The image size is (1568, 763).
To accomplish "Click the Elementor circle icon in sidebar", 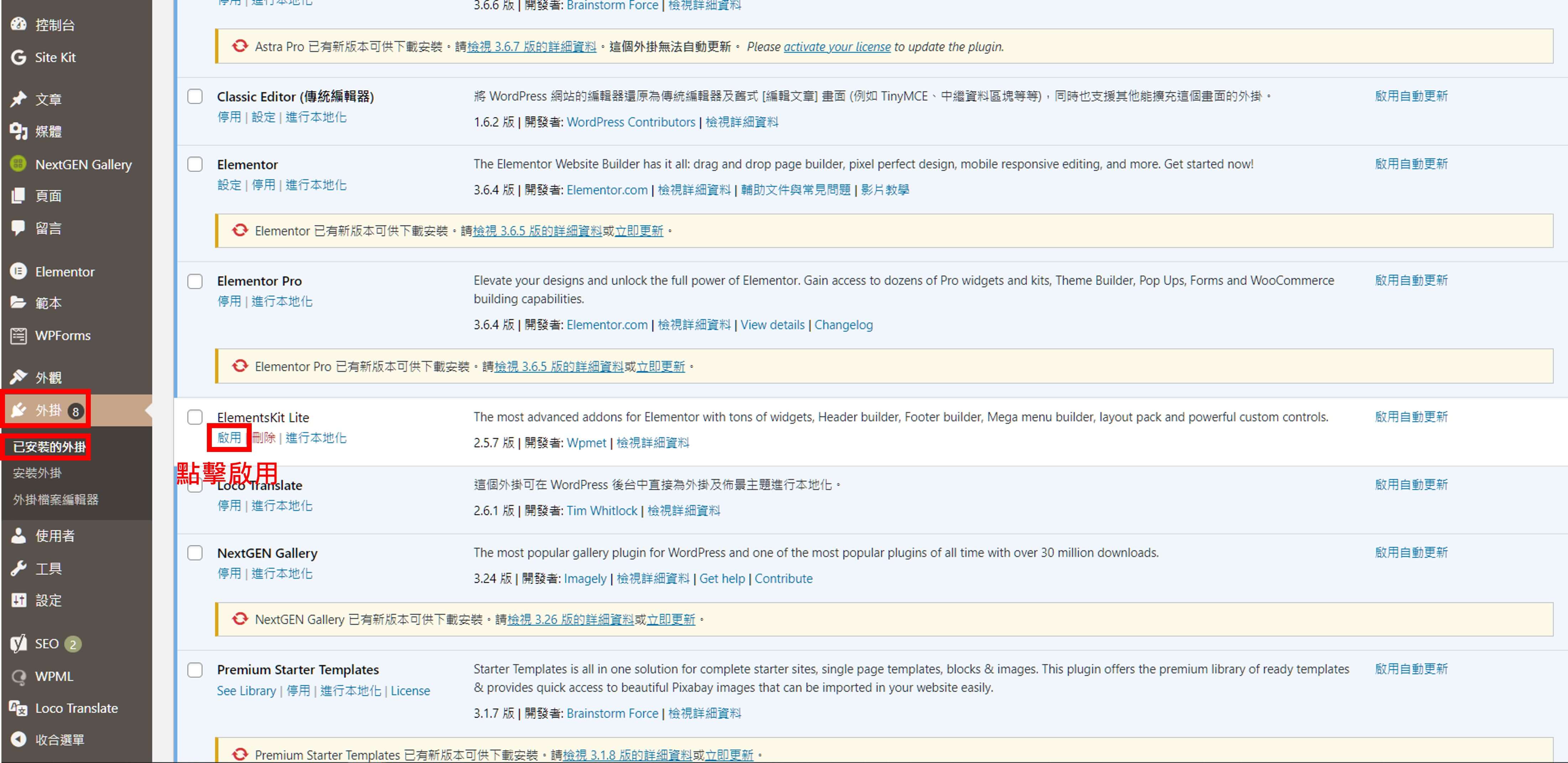I will point(18,272).
